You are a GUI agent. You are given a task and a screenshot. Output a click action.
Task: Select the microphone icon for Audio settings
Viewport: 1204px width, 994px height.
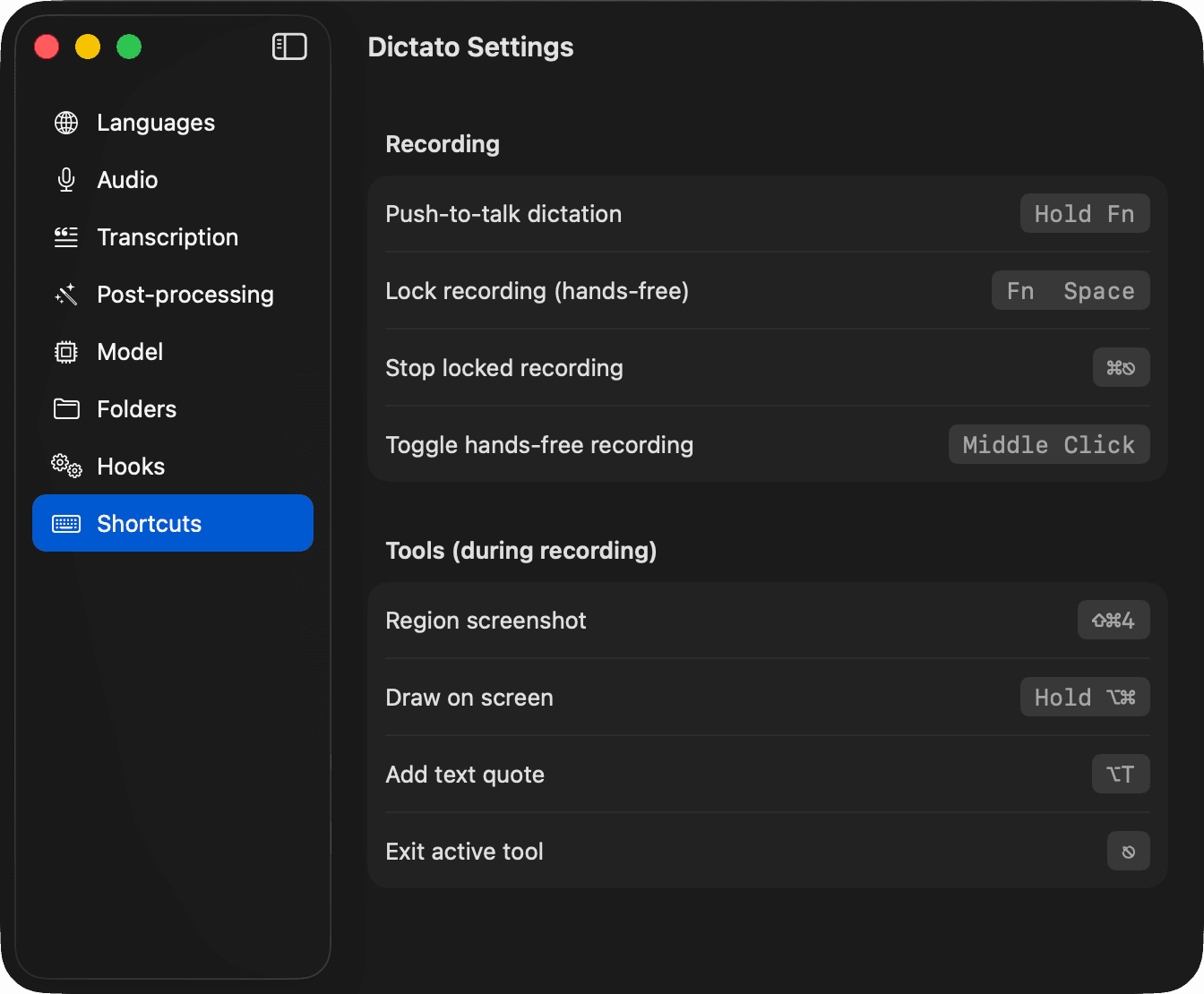(65, 179)
